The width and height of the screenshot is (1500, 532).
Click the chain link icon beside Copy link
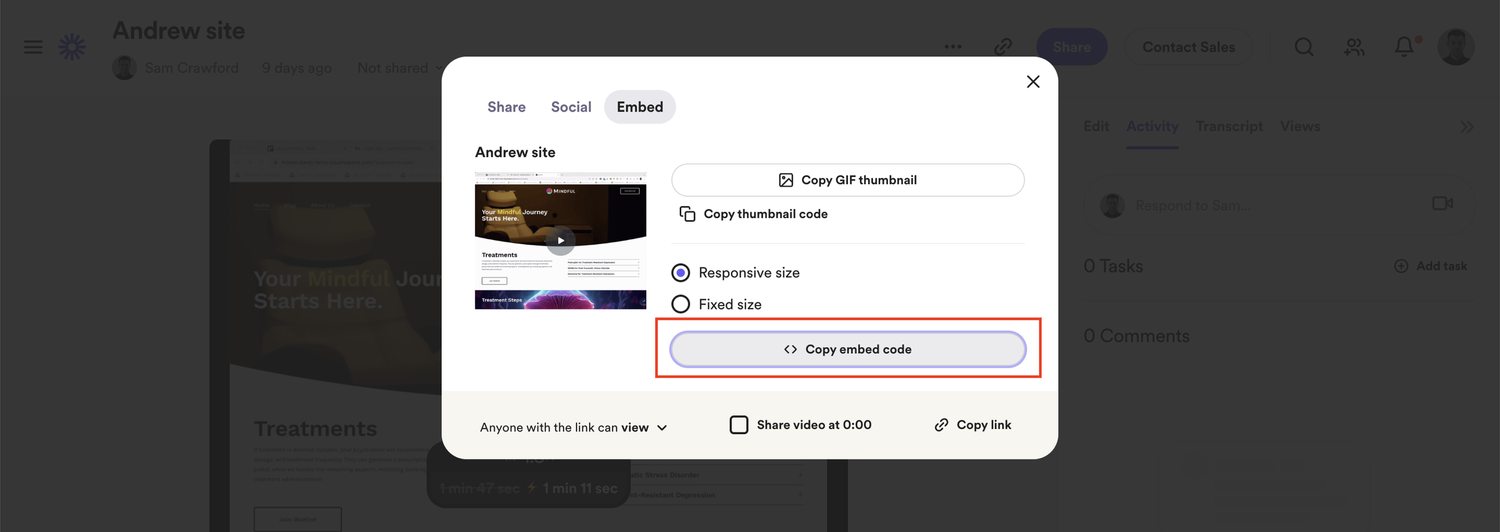click(941, 425)
